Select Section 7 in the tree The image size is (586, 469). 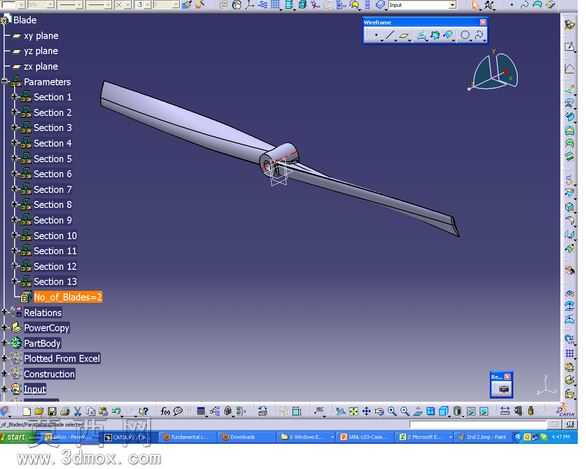coord(52,189)
